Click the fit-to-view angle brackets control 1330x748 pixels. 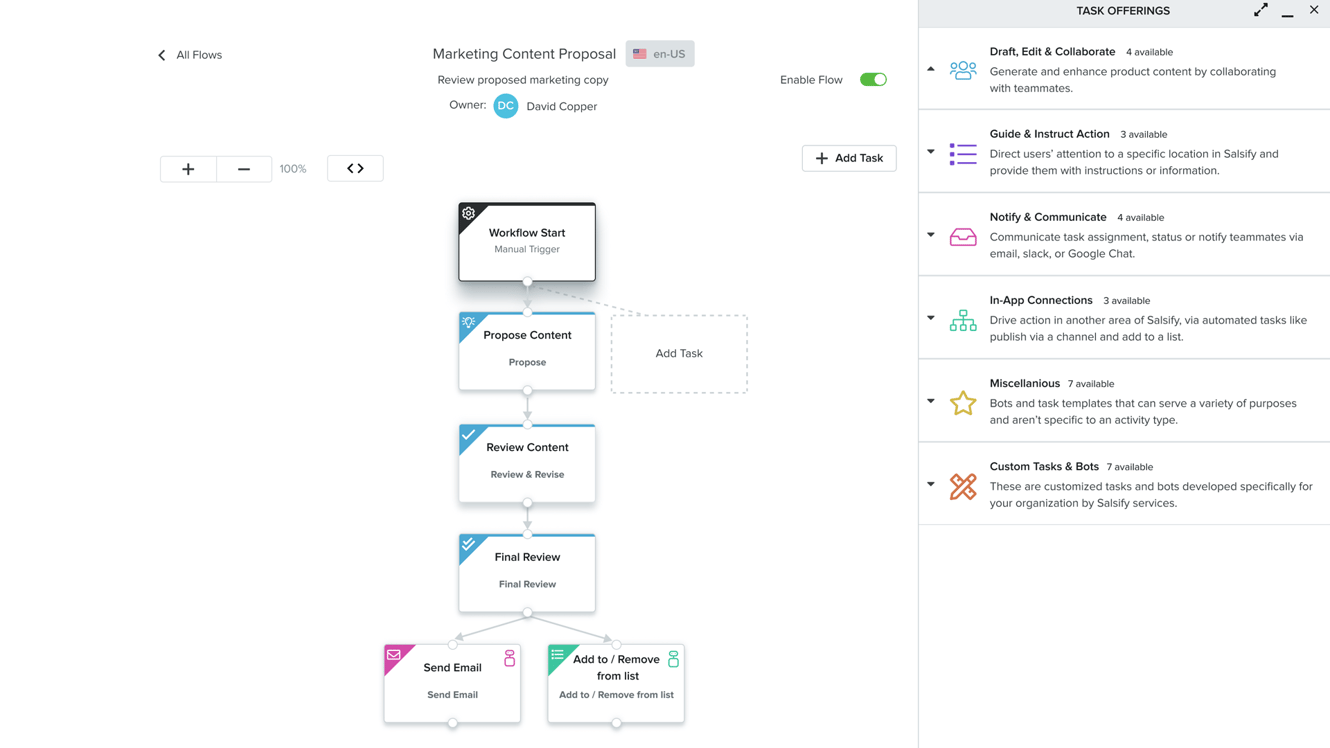coord(355,168)
